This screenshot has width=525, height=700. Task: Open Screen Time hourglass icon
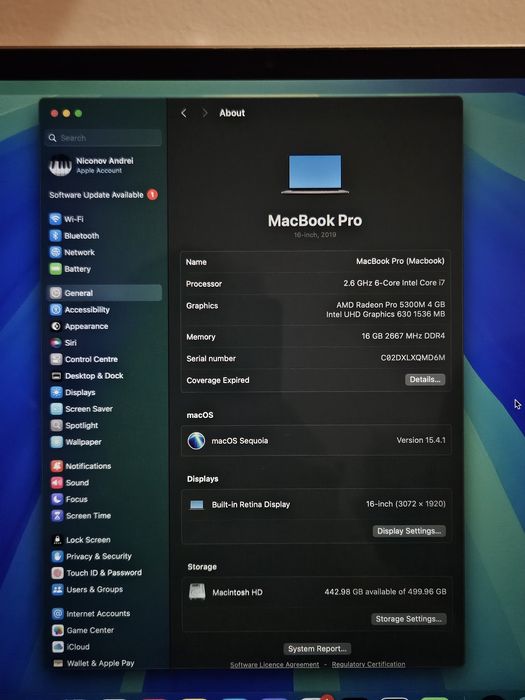click(57, 515)
